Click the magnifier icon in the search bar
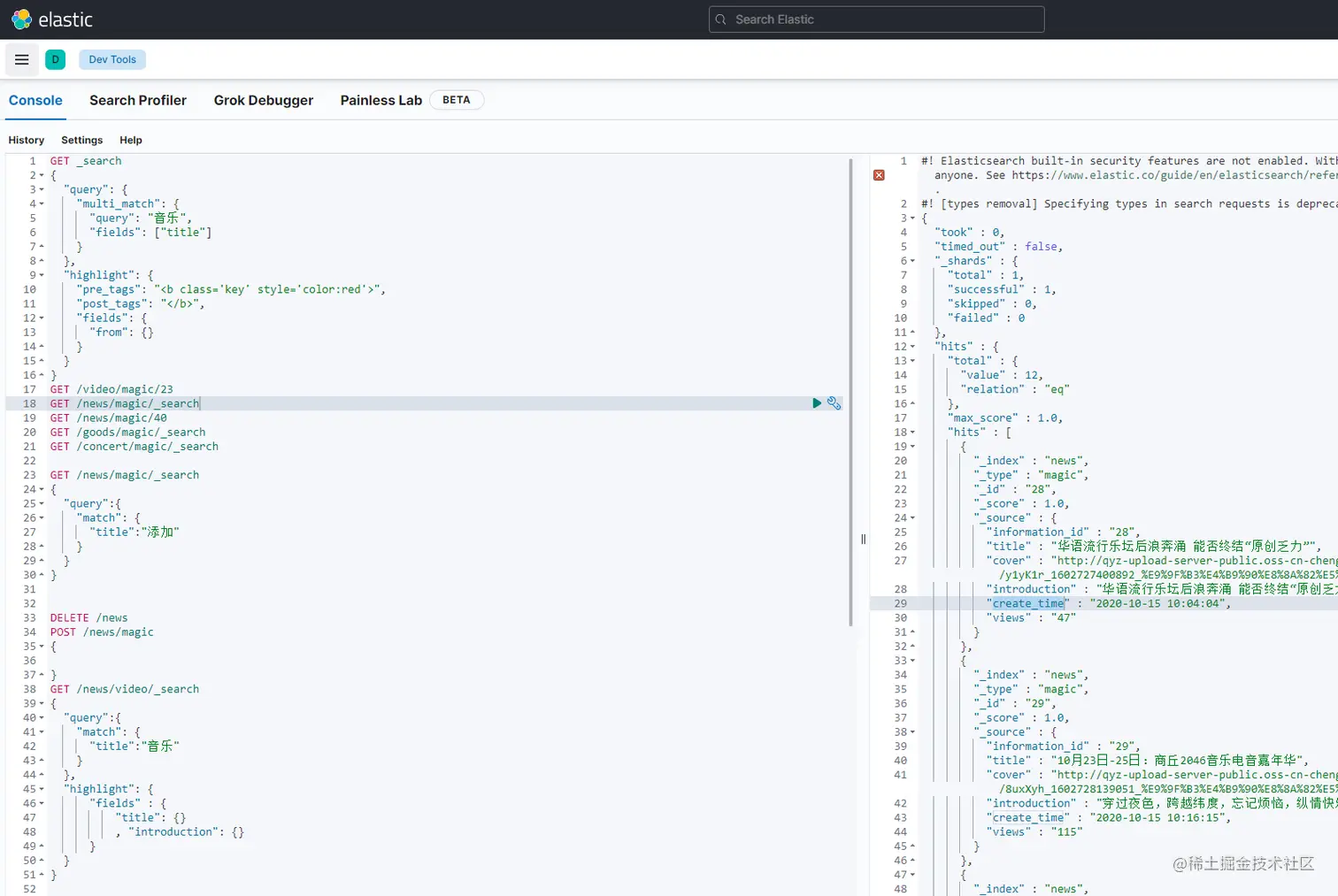Screen dimensions: 1338x896 click(x=721, y=19)
